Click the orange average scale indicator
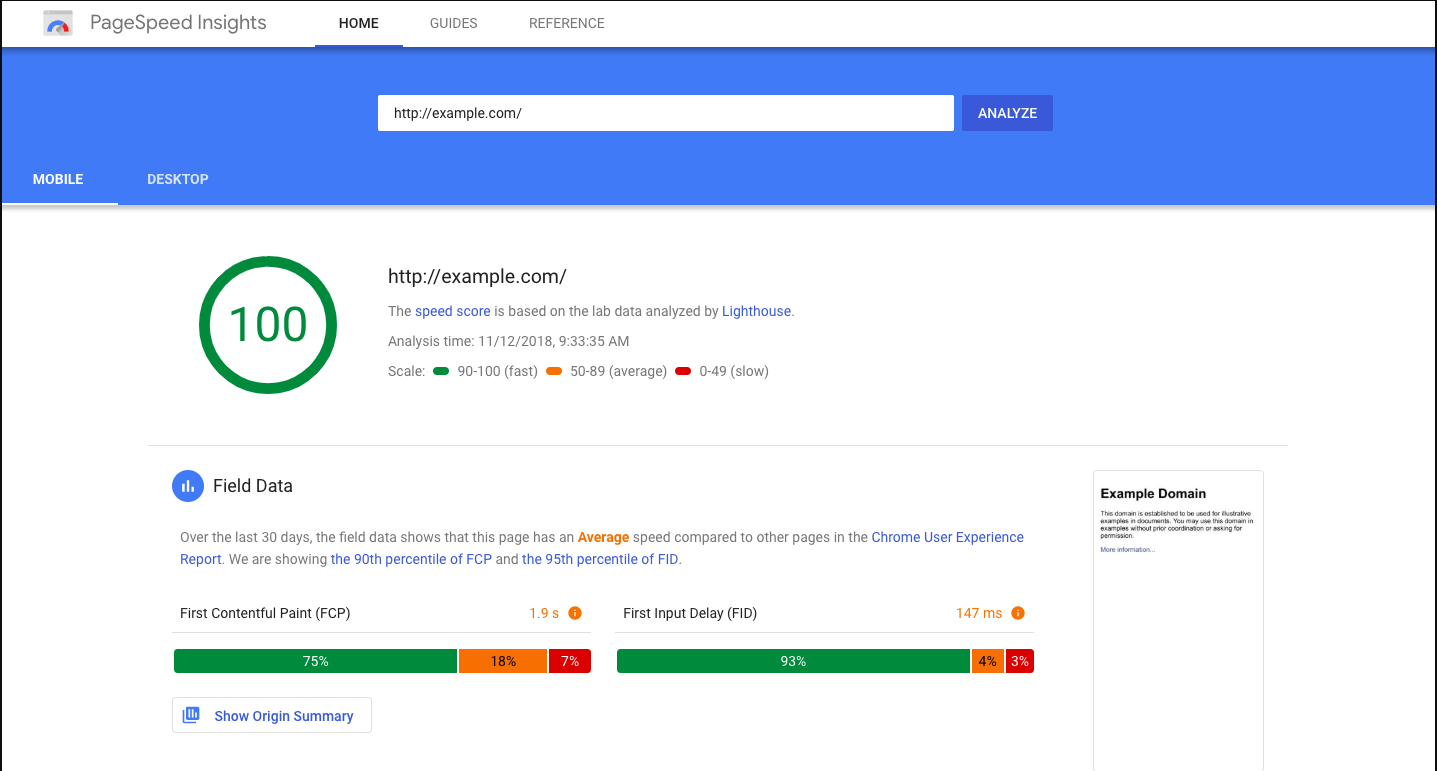Viewport: 1437px width, 771px height. (x=553, y=370)
